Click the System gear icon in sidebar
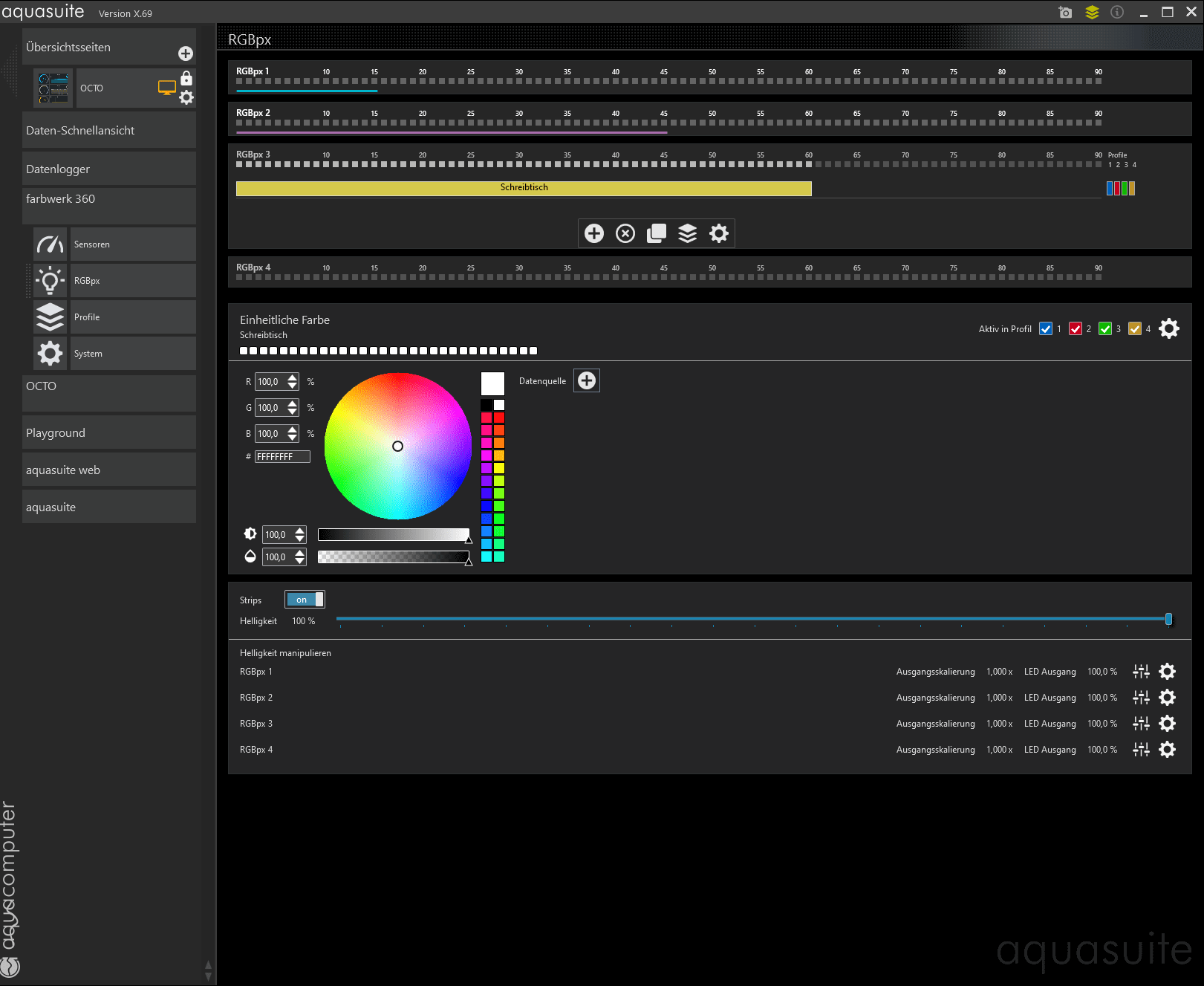 point(50,353)
